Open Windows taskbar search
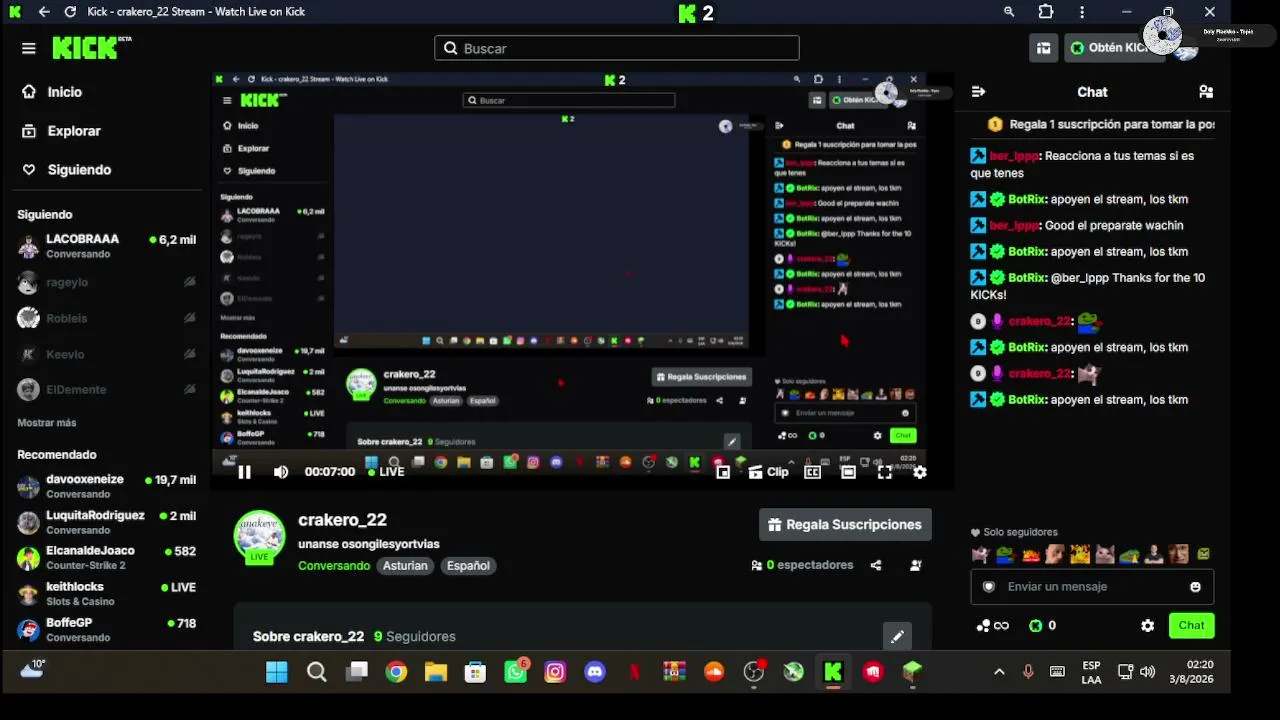Image resolution: width=1280 pixels, height=720 pixels. [x=317, y=672]
